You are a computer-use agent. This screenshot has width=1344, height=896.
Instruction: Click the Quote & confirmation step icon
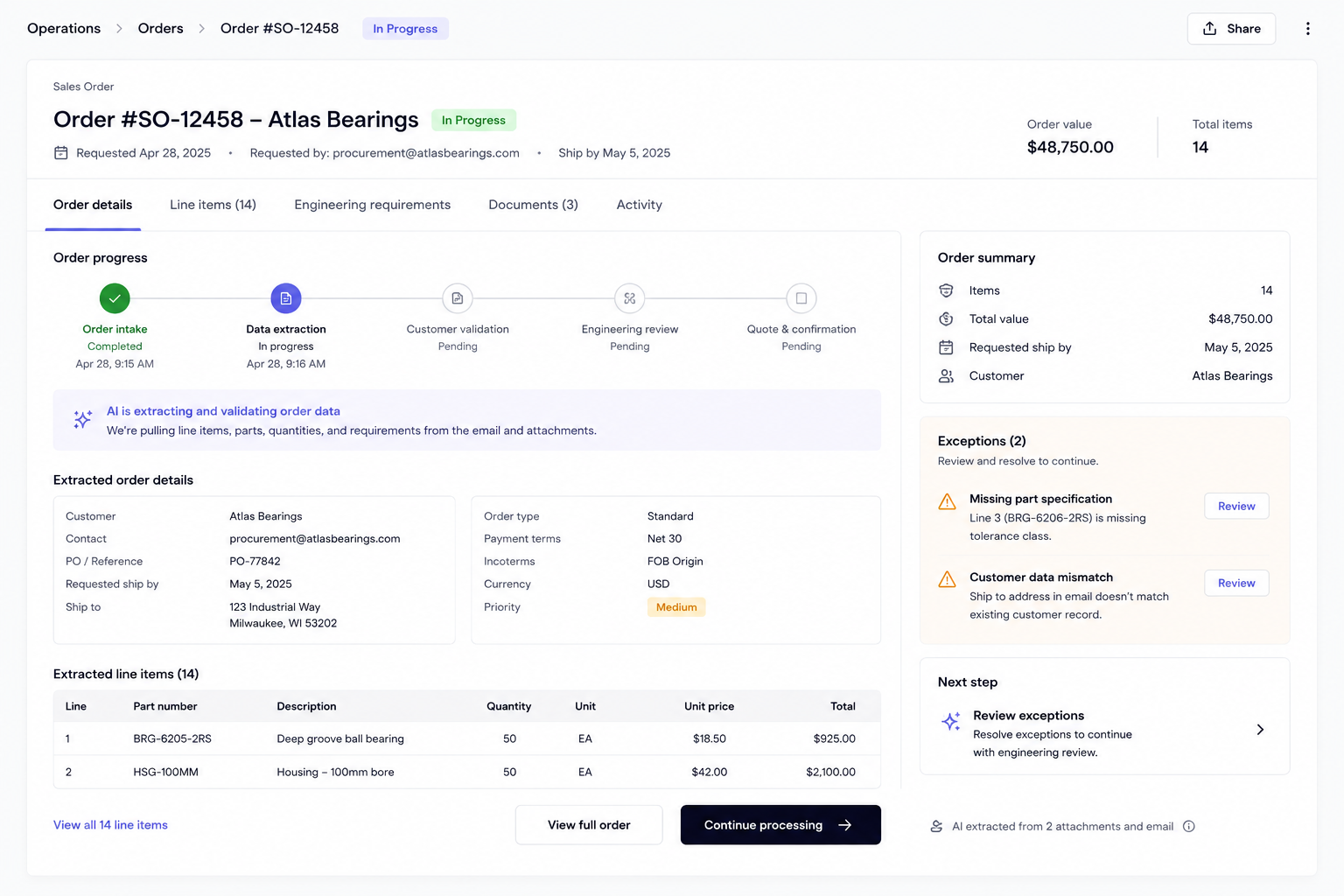(801, 298)
